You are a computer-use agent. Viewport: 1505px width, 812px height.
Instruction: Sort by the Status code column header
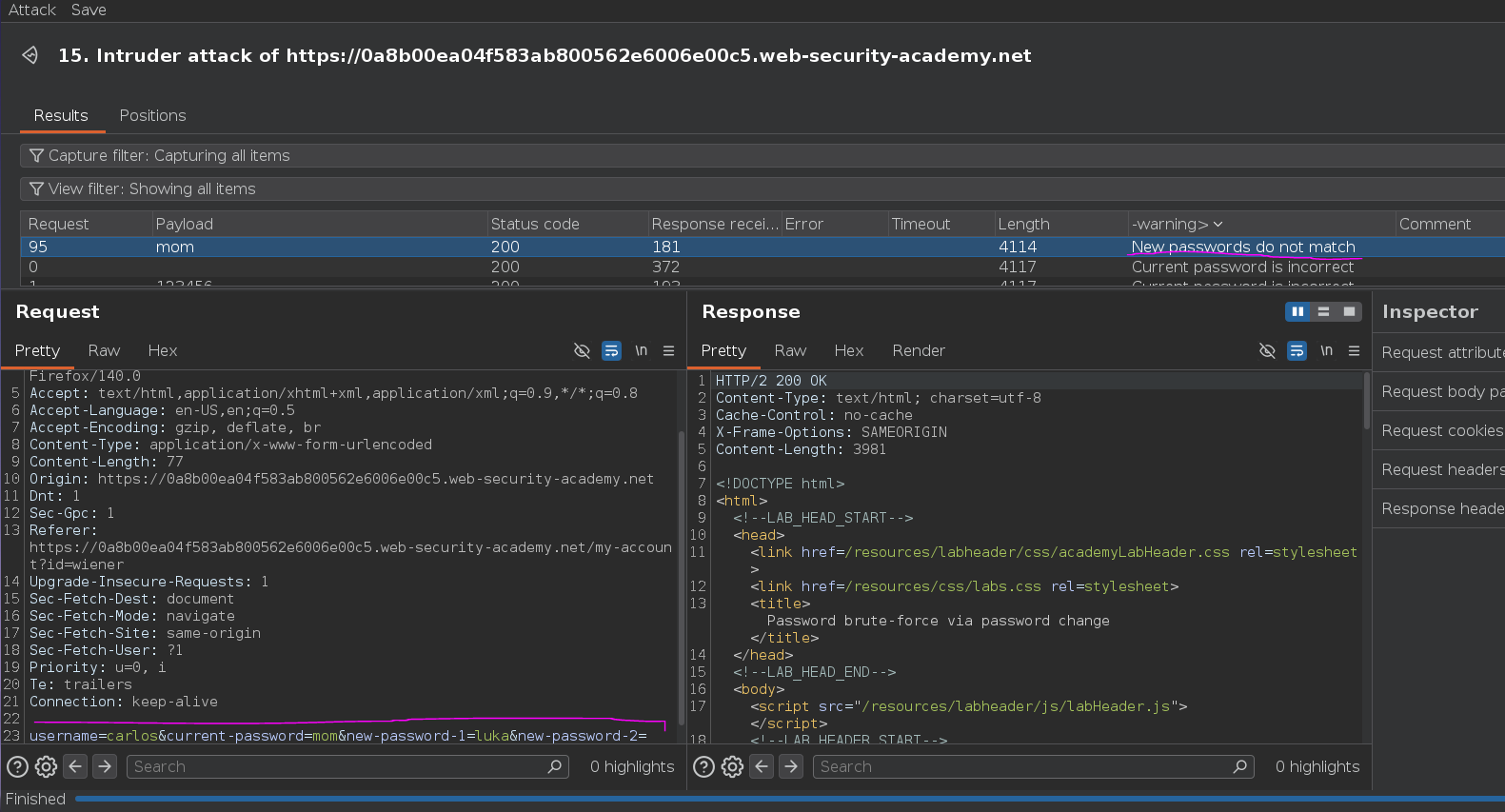(567, 224)
